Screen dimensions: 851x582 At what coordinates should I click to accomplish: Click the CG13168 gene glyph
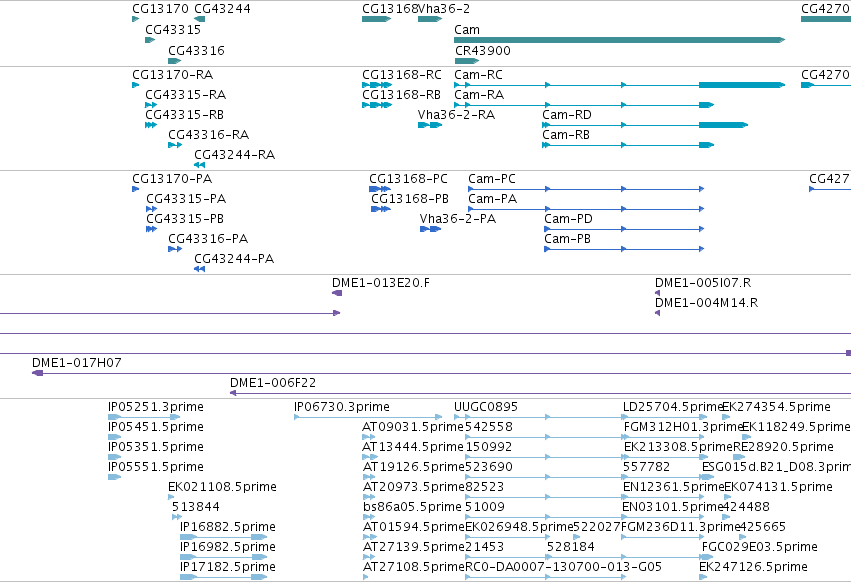376,19
